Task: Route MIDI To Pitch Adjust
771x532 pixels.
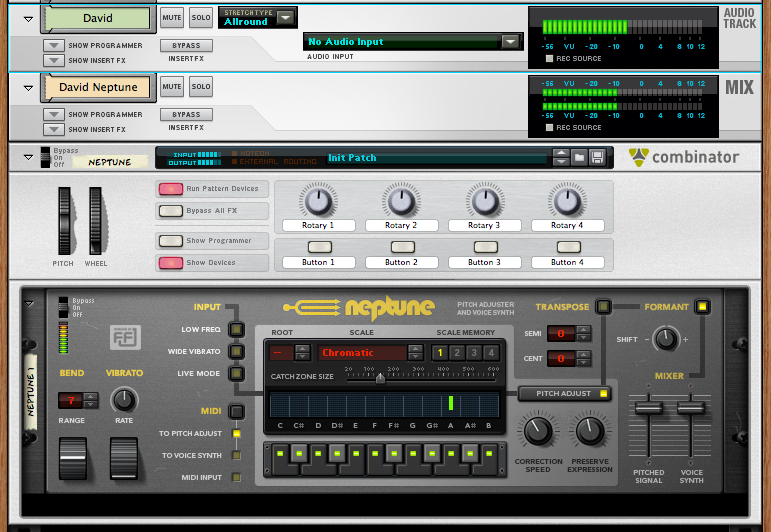Action: pyautogui.click(x=237, y=433)
